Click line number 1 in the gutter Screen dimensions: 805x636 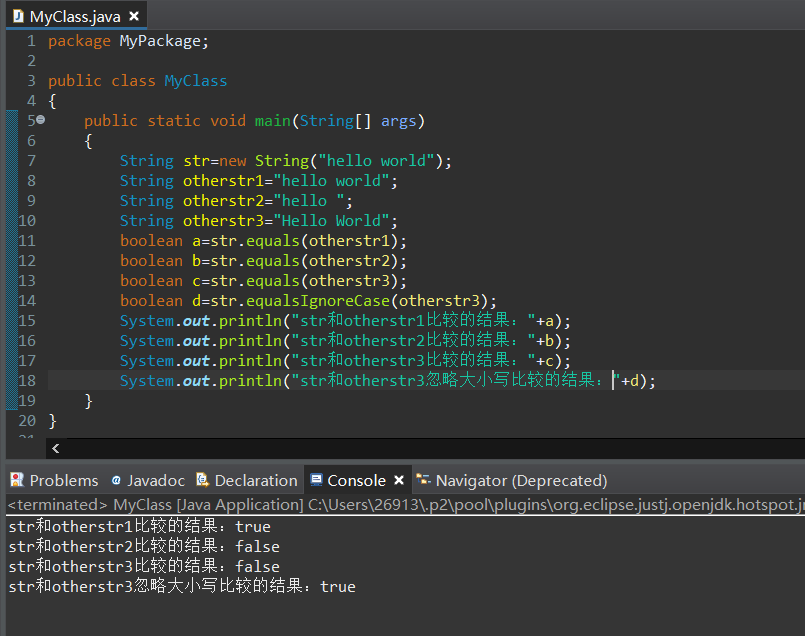pos(31,41)
